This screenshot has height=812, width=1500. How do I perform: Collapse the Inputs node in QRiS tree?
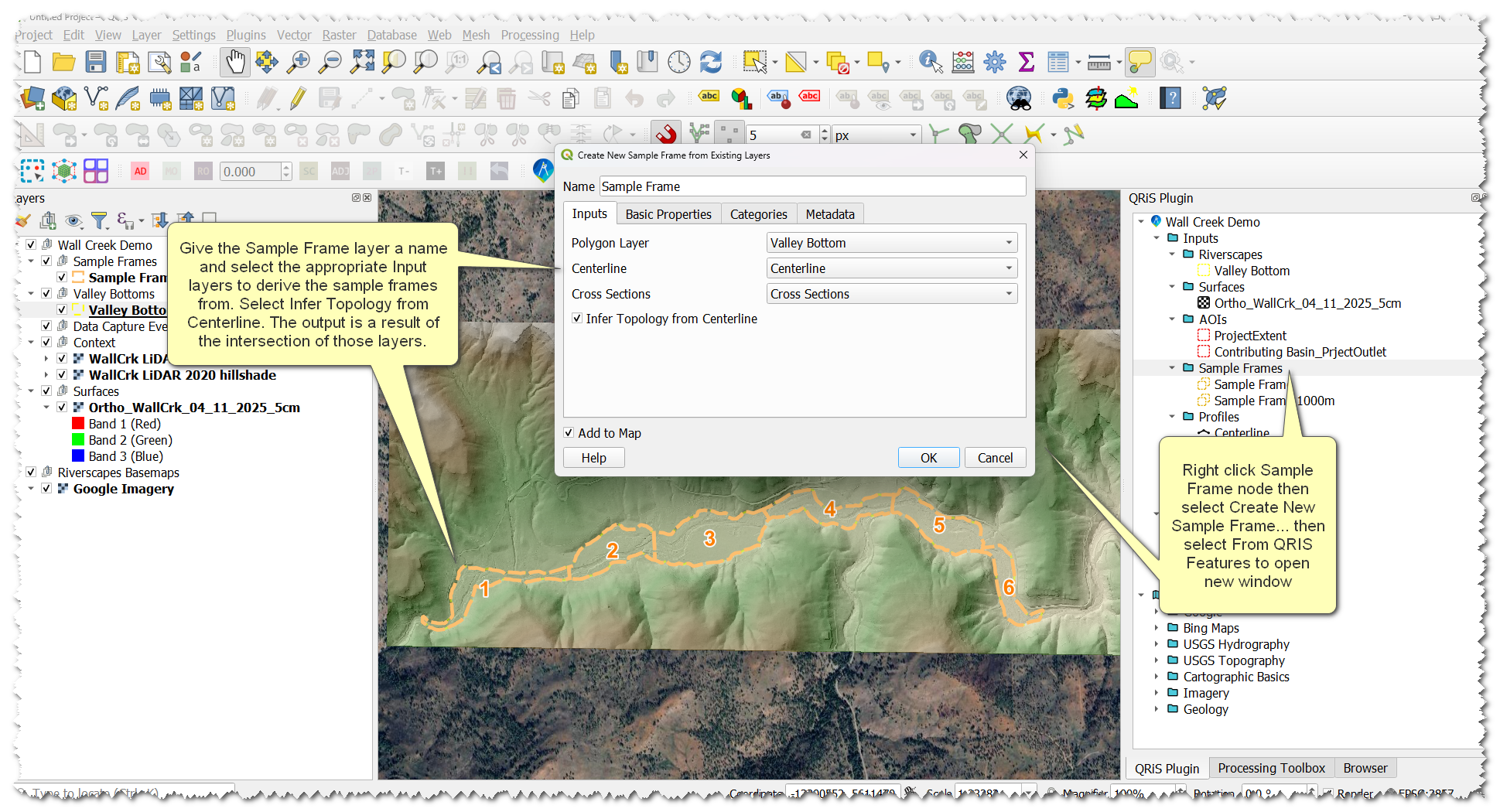pos(1157,238)
